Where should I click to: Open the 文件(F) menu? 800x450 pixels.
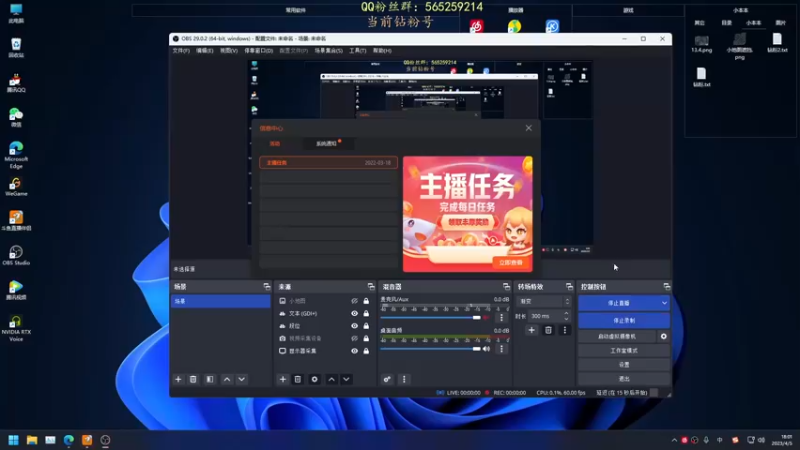(x=181, y=51)
